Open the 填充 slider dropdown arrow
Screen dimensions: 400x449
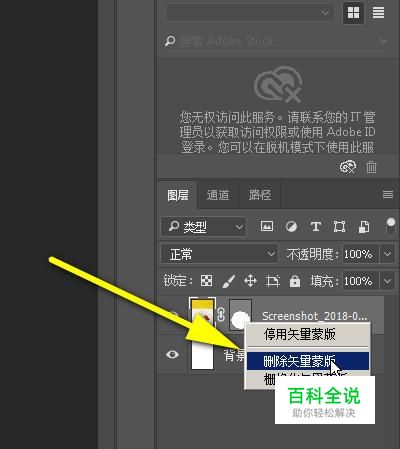pos(387,281)
